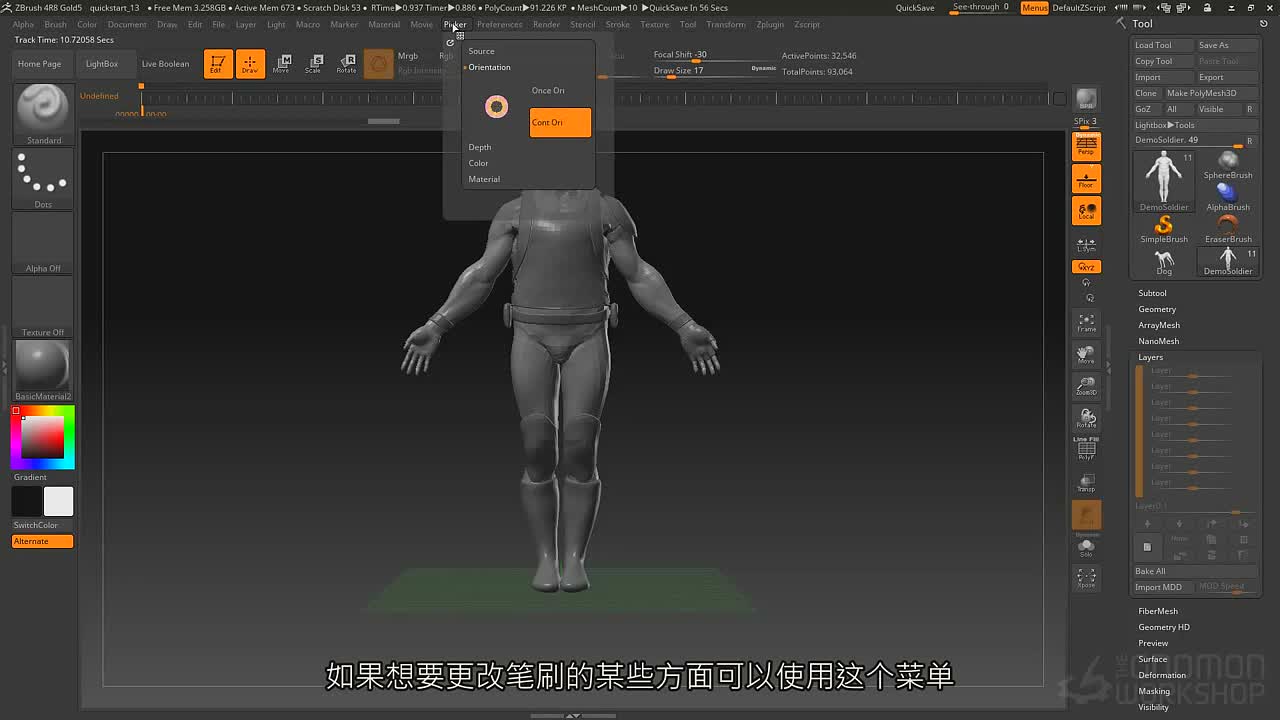Select the SphereBrush tool
The image size is (1280, 720).
1228,164
